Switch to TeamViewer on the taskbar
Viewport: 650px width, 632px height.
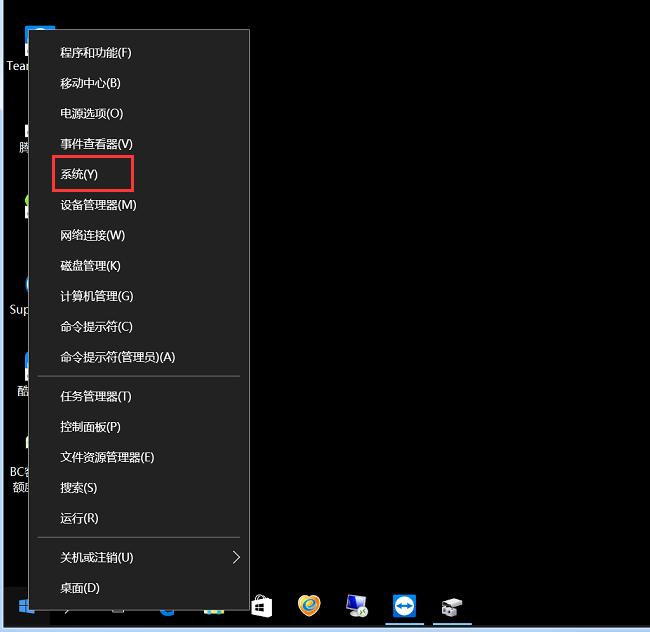tap(405, 606)
